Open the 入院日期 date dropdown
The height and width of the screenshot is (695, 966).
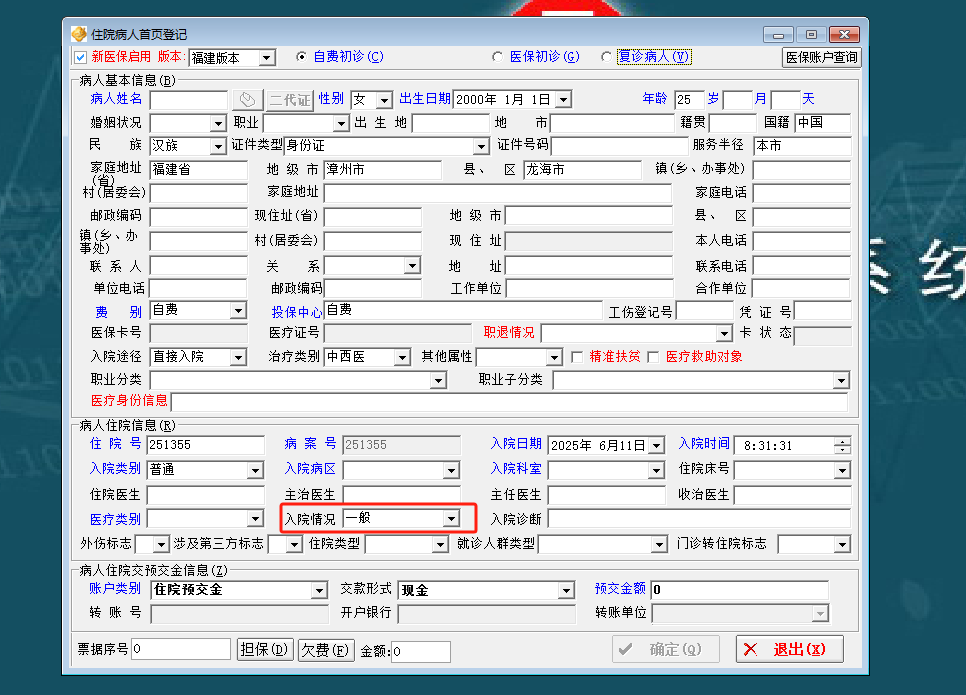pos(657,445)
